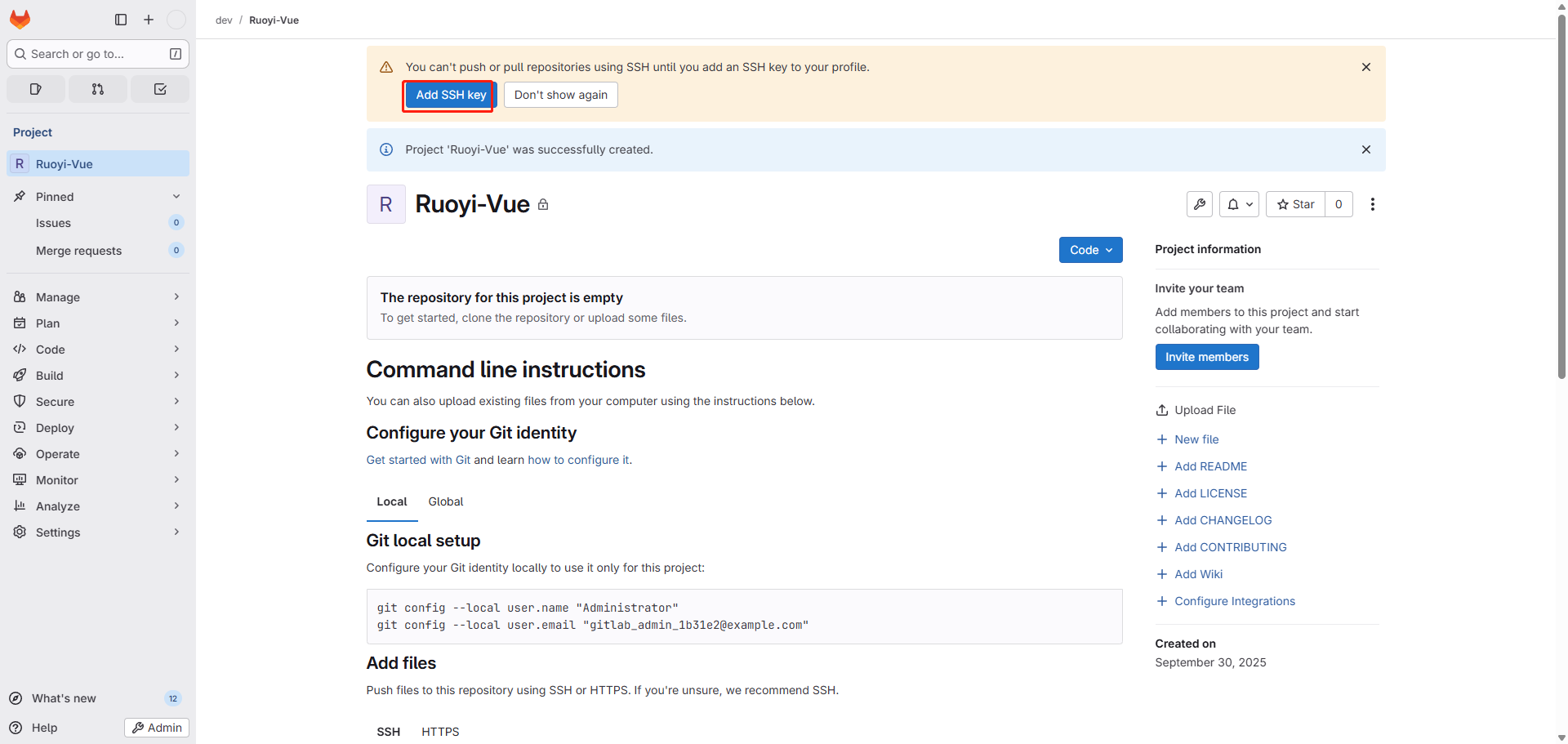Screen dimensions: 1568x744
Task: Collapse the Pinned section
Action: (98, 197)
